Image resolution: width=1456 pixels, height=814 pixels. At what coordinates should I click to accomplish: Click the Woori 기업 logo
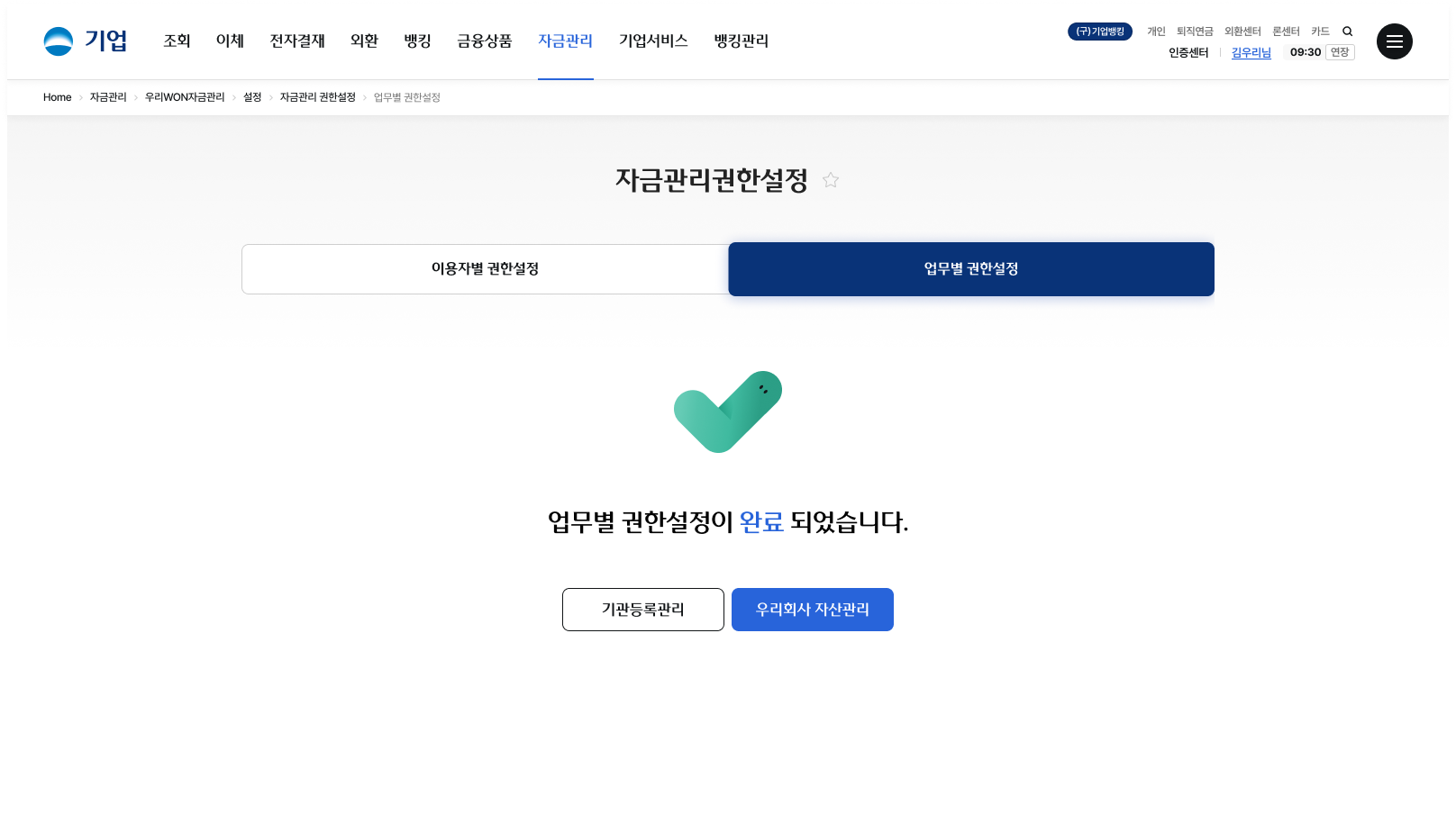85,41
